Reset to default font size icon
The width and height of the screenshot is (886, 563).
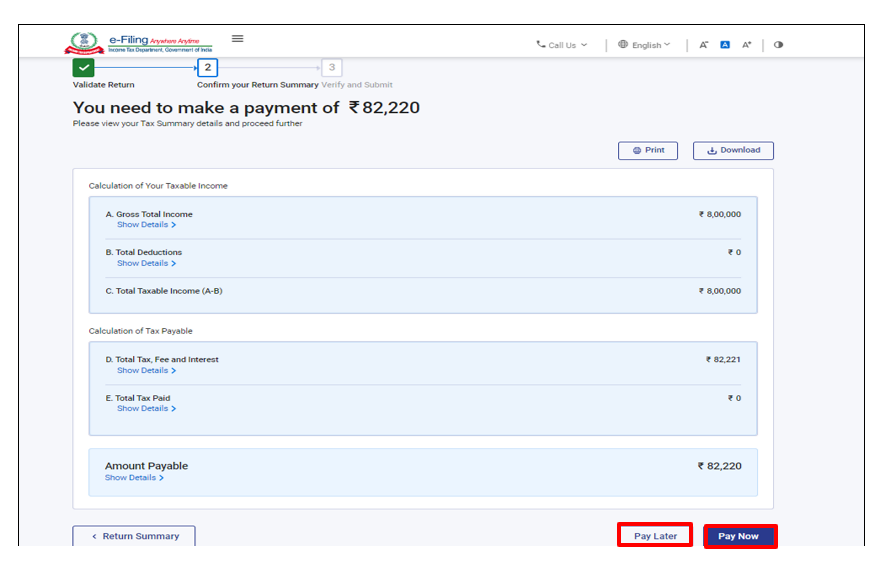click(725, 45)
